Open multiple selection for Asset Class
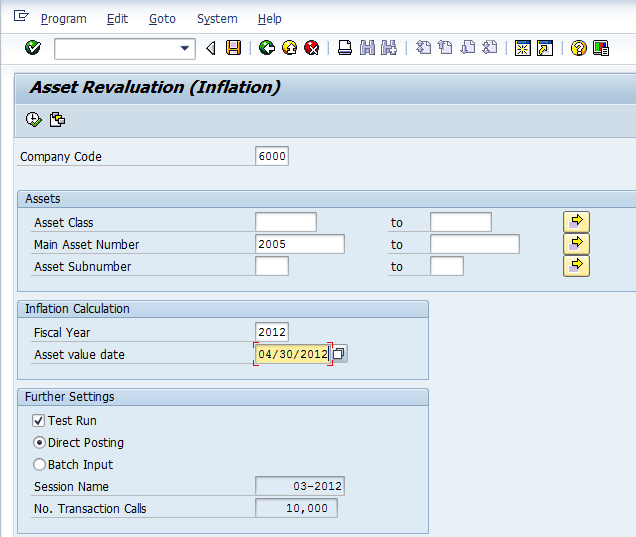 tap(576, 222)
